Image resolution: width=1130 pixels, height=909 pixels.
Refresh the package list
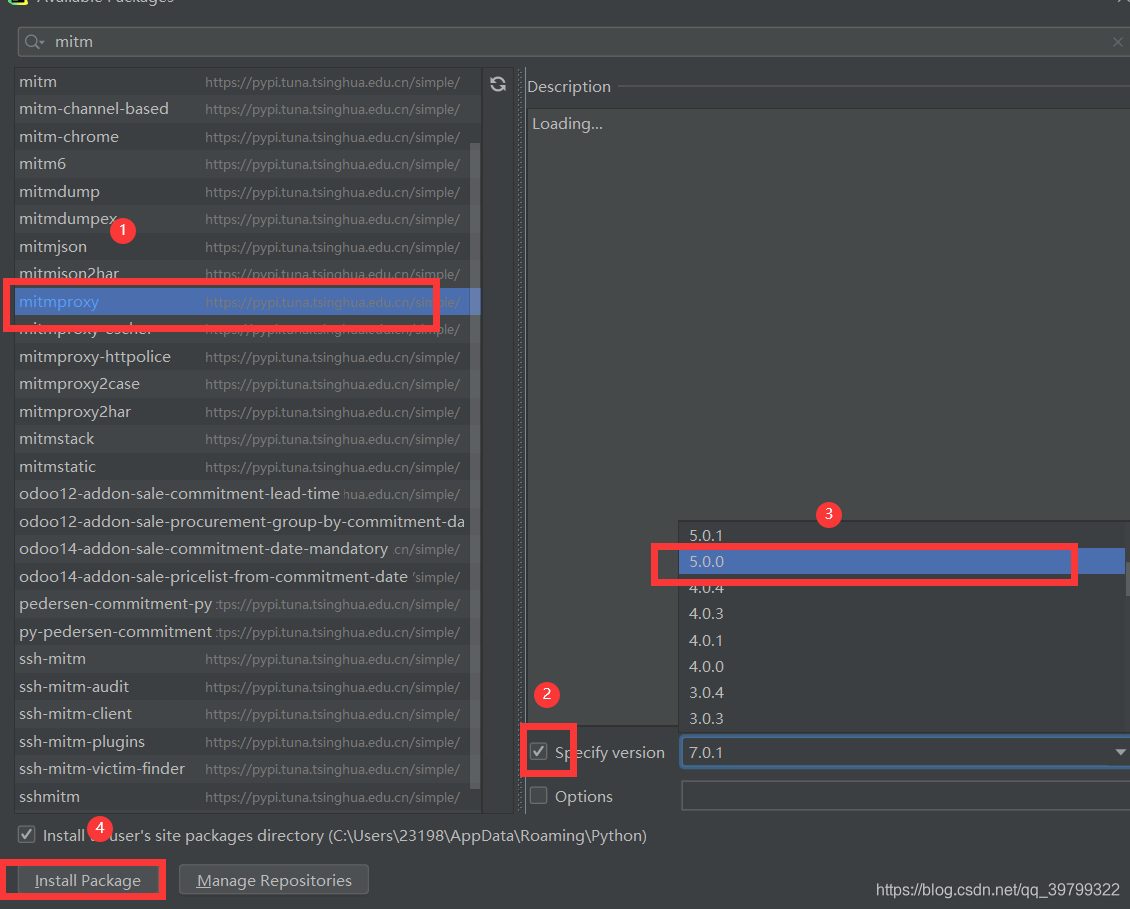[497, 84]
